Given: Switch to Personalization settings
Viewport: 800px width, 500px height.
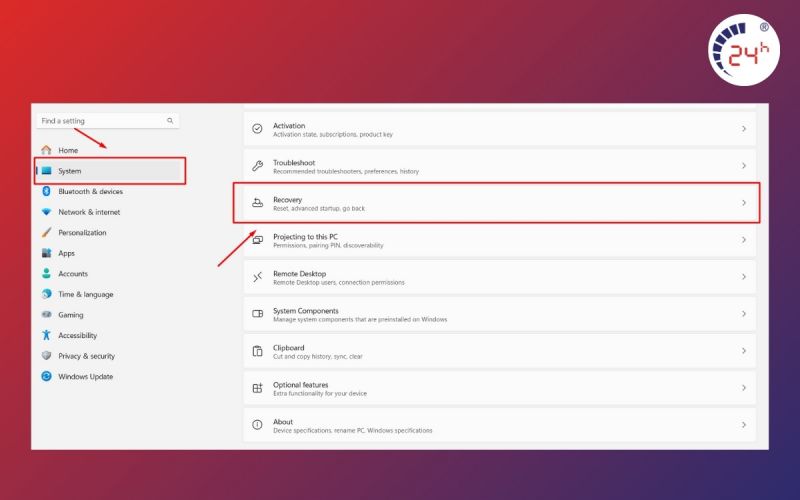Looking at the screenshot, I should (x=82, y=233).
